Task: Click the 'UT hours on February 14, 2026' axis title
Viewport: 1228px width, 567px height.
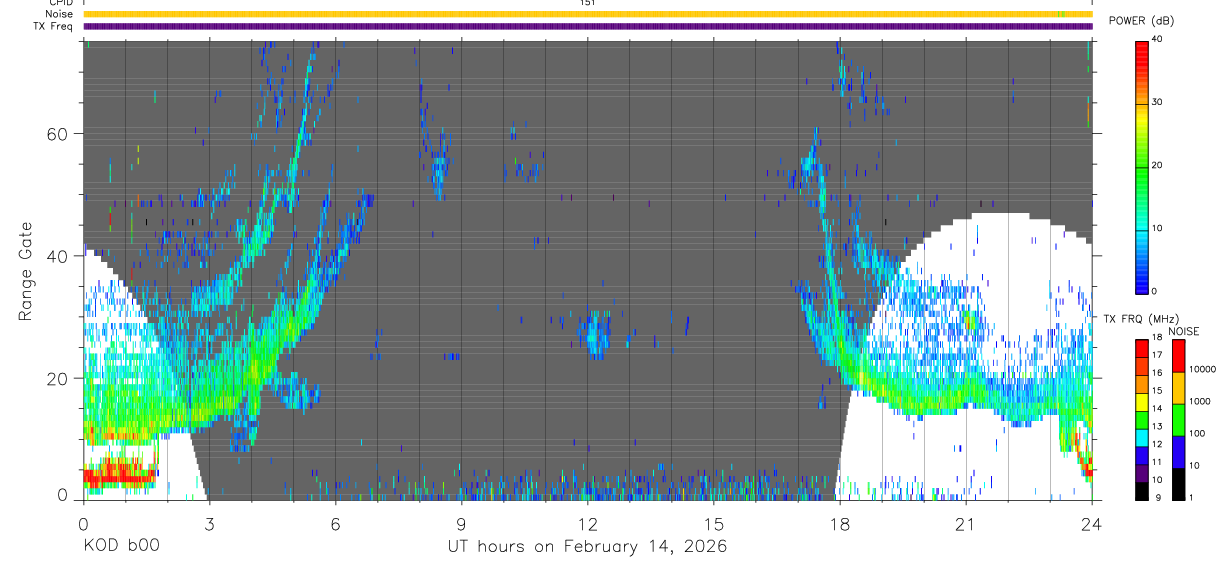Action: (x=587, y=547)
